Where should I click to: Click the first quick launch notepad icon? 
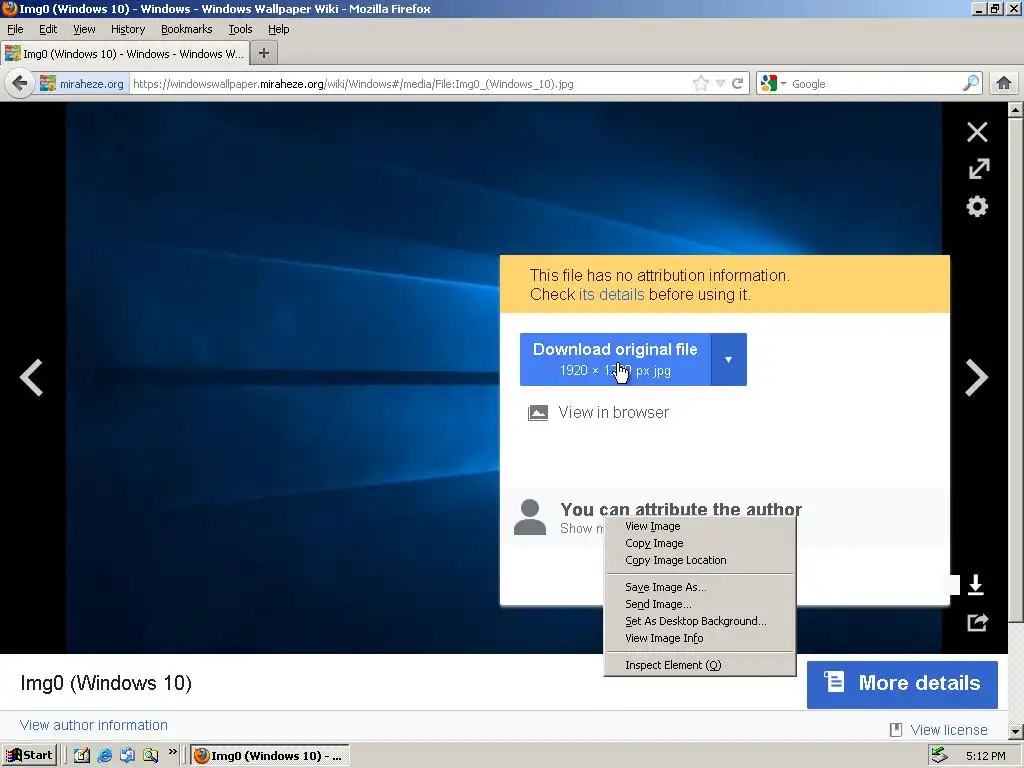pos(82,756)
